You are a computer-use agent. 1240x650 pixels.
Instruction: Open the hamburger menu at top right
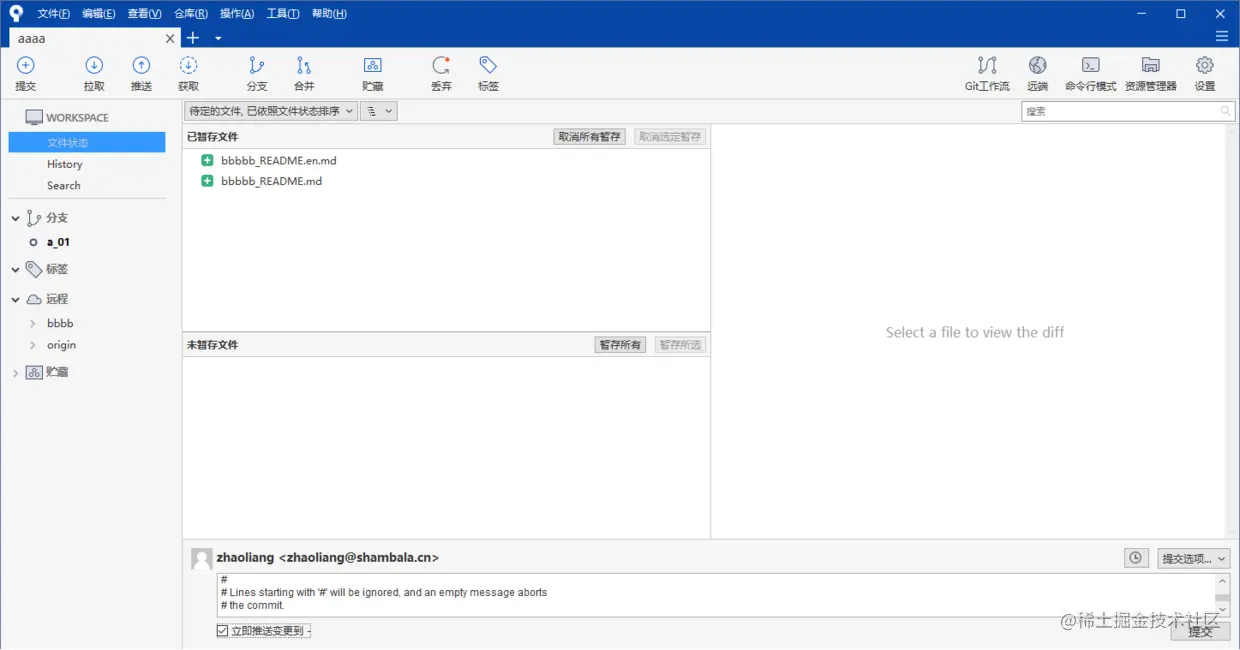click(x=1221, y=37)
